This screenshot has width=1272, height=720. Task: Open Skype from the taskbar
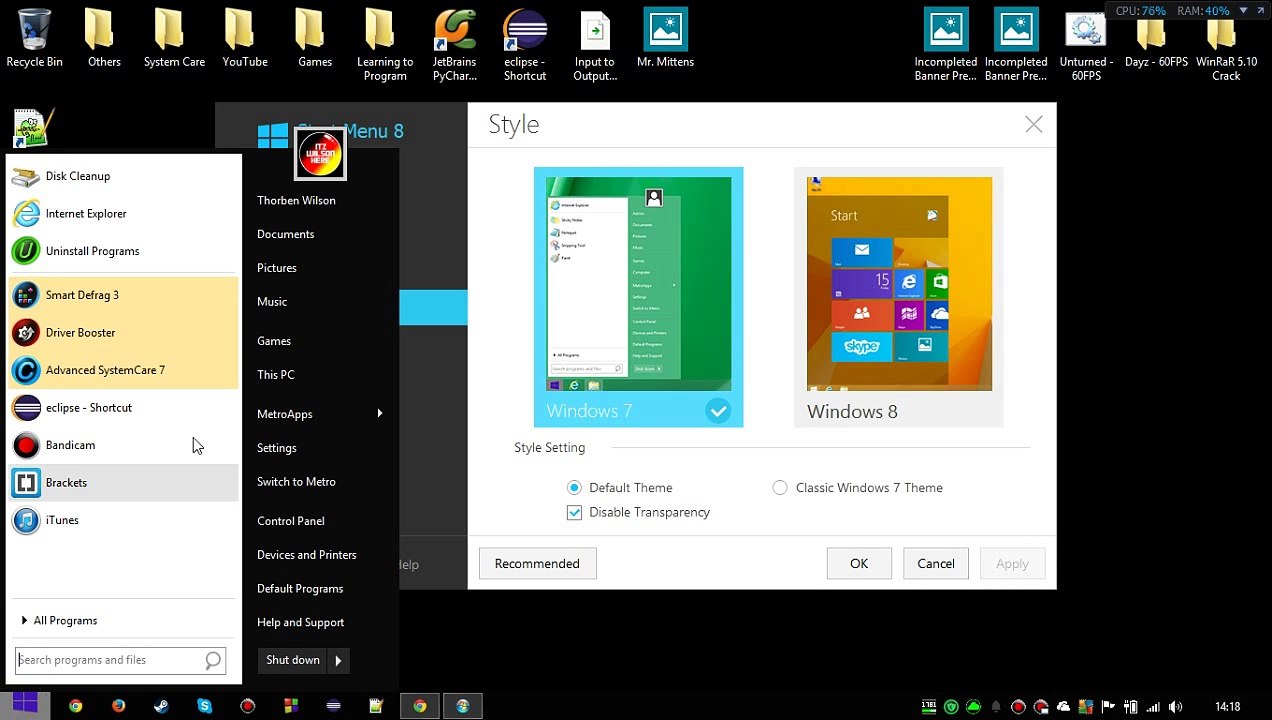click(205, 706)
